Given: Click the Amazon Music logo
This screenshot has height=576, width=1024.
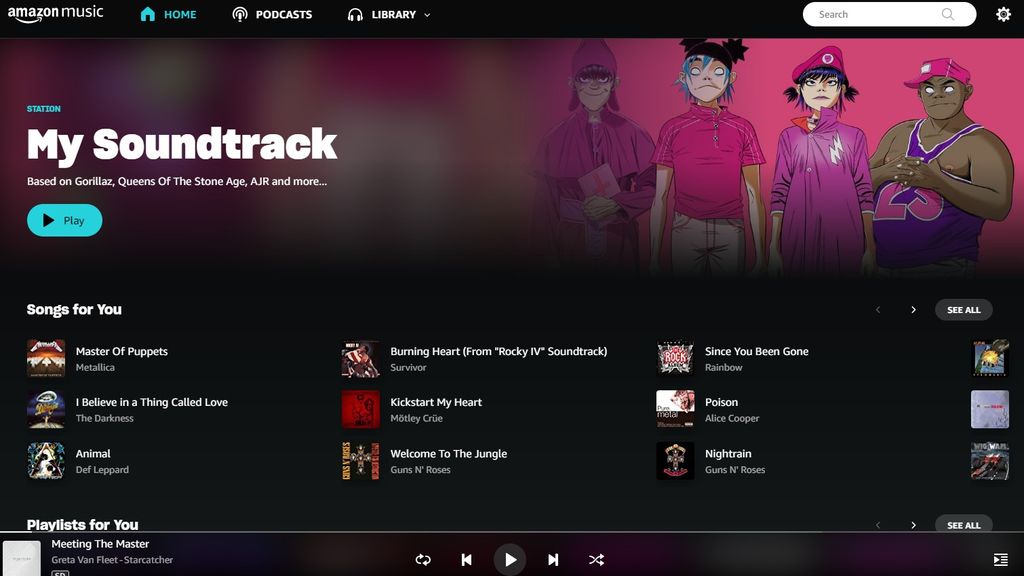Looking at the screenshot, I should click(x=55, y=14).
